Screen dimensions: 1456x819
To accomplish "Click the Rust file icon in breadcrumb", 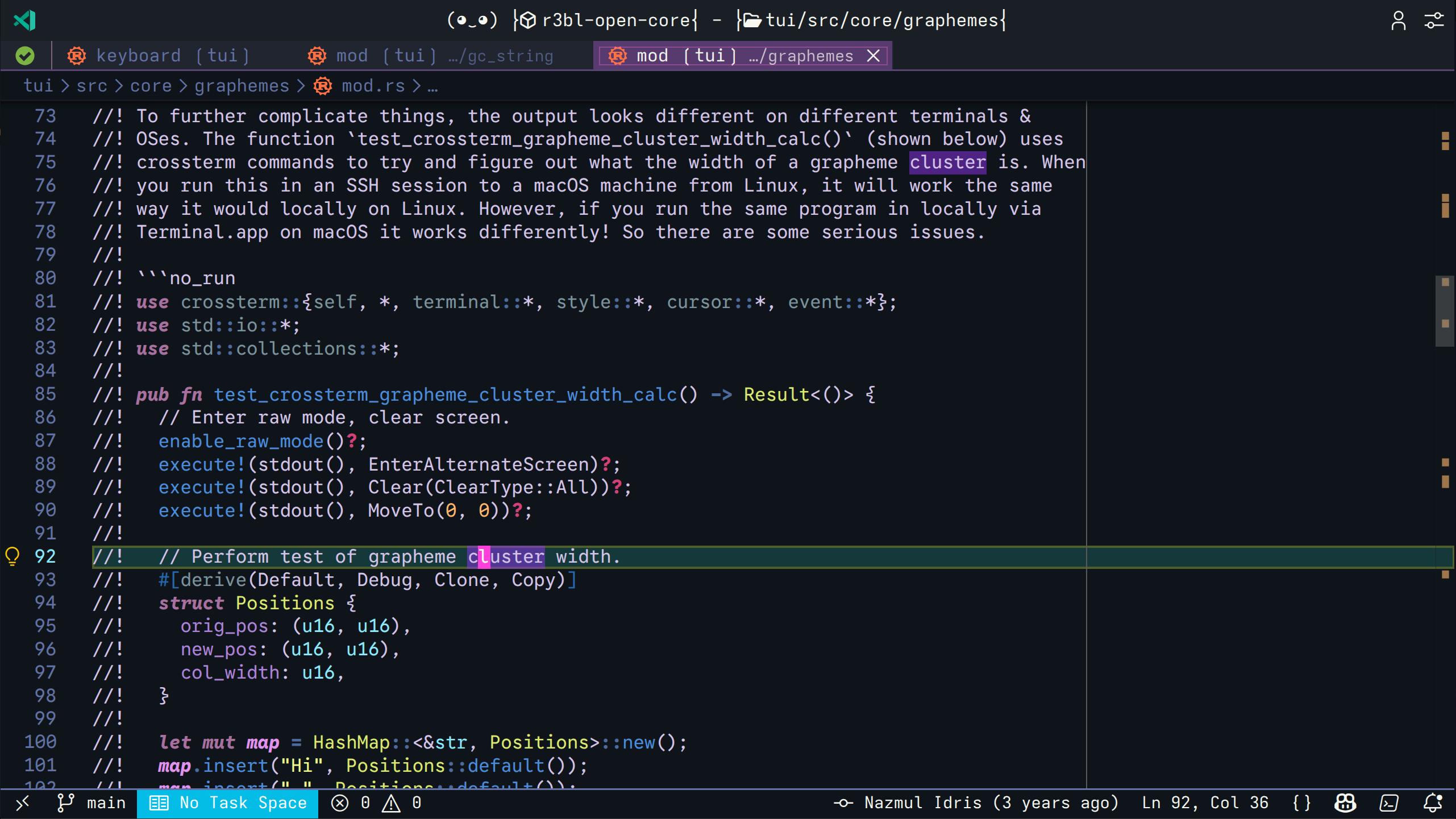I will tap(323, 85).
